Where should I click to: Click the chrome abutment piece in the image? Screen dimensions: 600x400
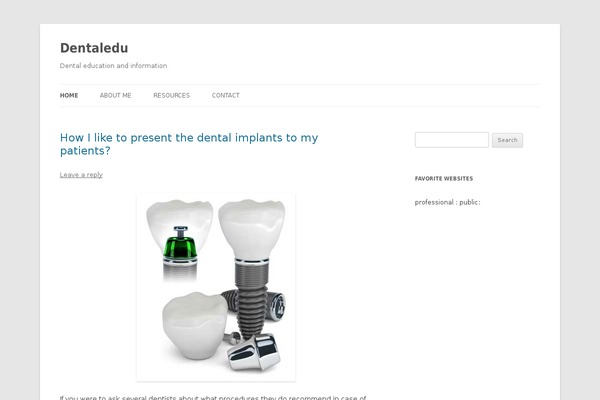tap(254, 352)
